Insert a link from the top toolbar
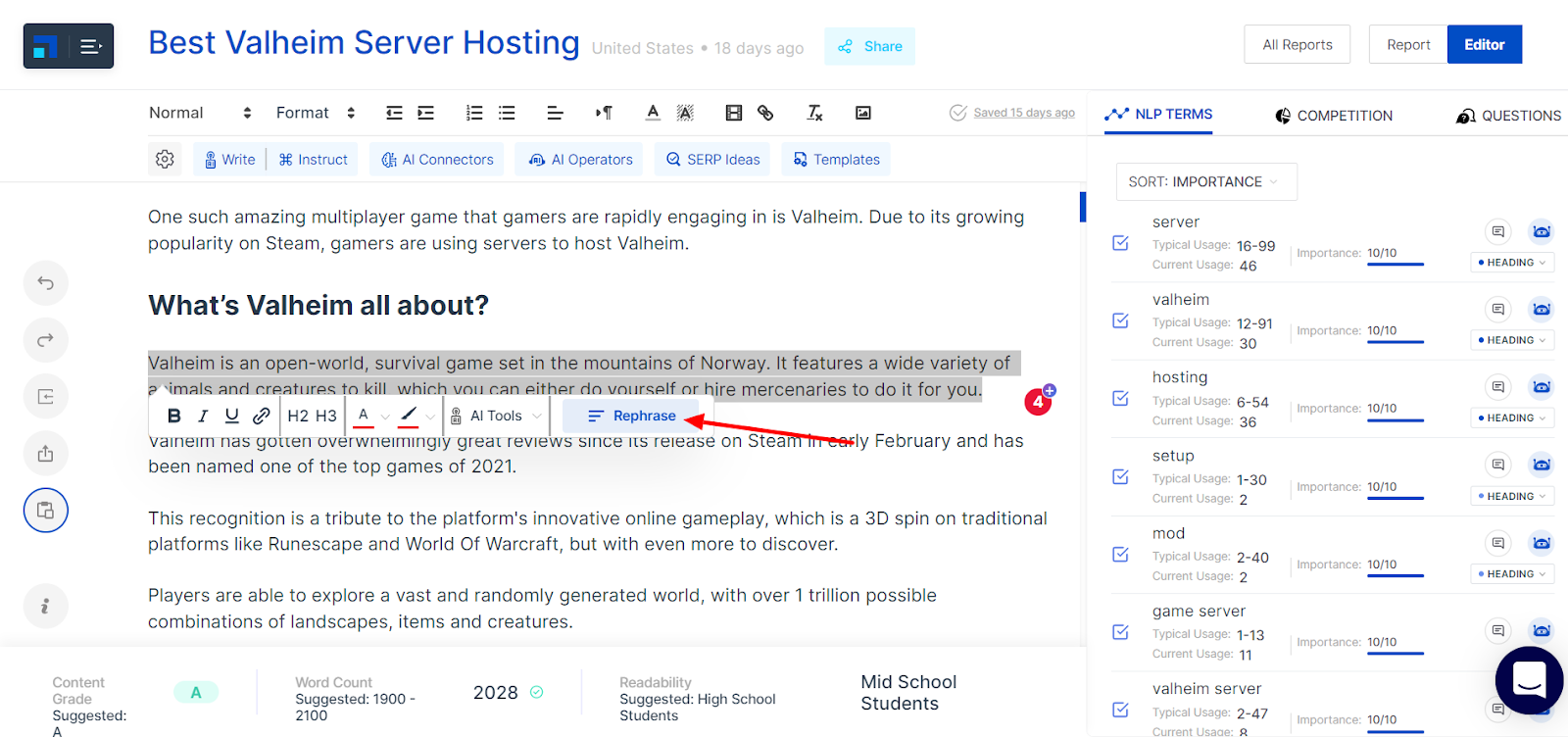The height and width of the screenshot is (737, 1568). click(x=765, y=113)
